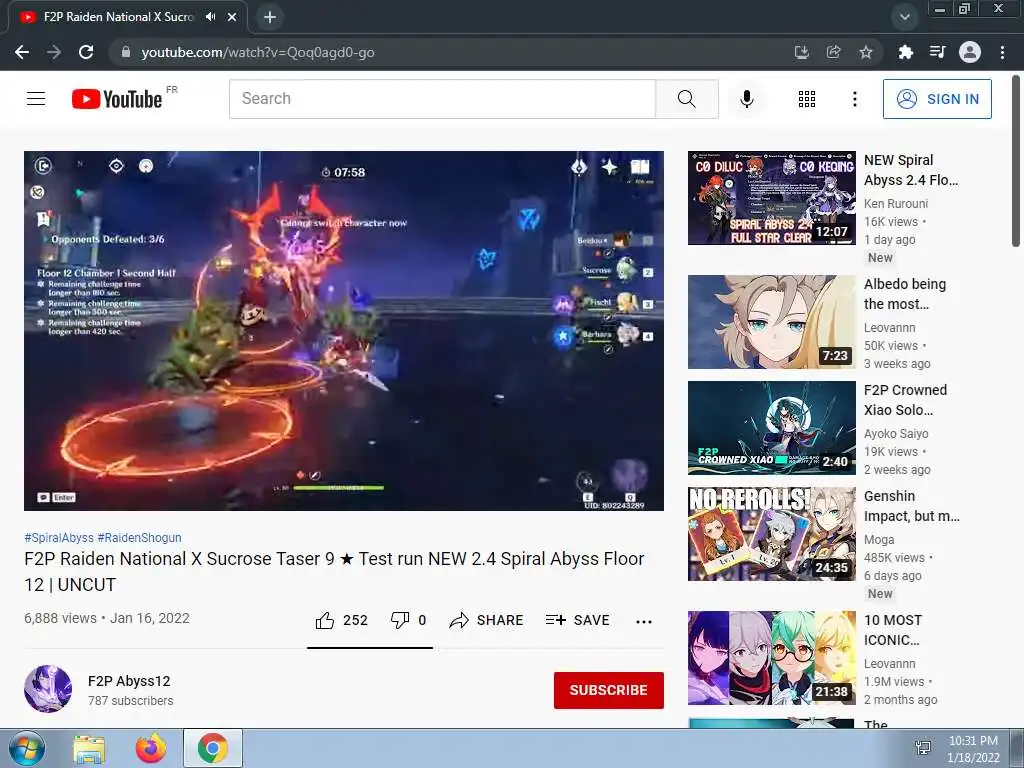1024x768 pixels.
Task: Open a new tab with plus button
Action: (x=270, y=17)
